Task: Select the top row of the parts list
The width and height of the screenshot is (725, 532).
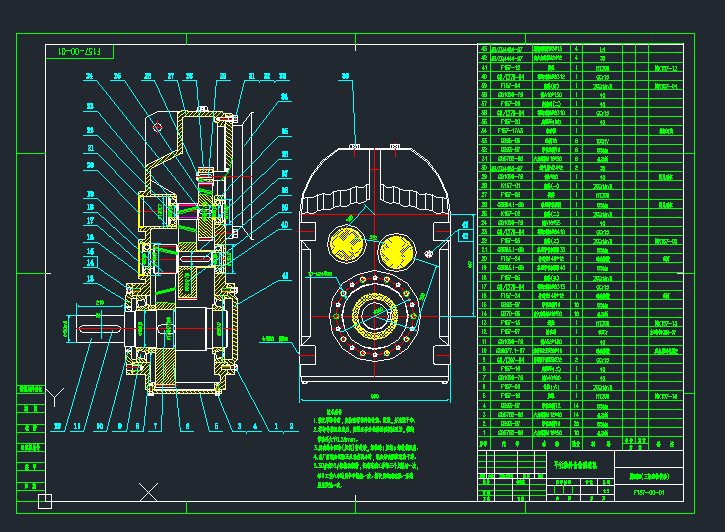Action: [x=582, y=47]
